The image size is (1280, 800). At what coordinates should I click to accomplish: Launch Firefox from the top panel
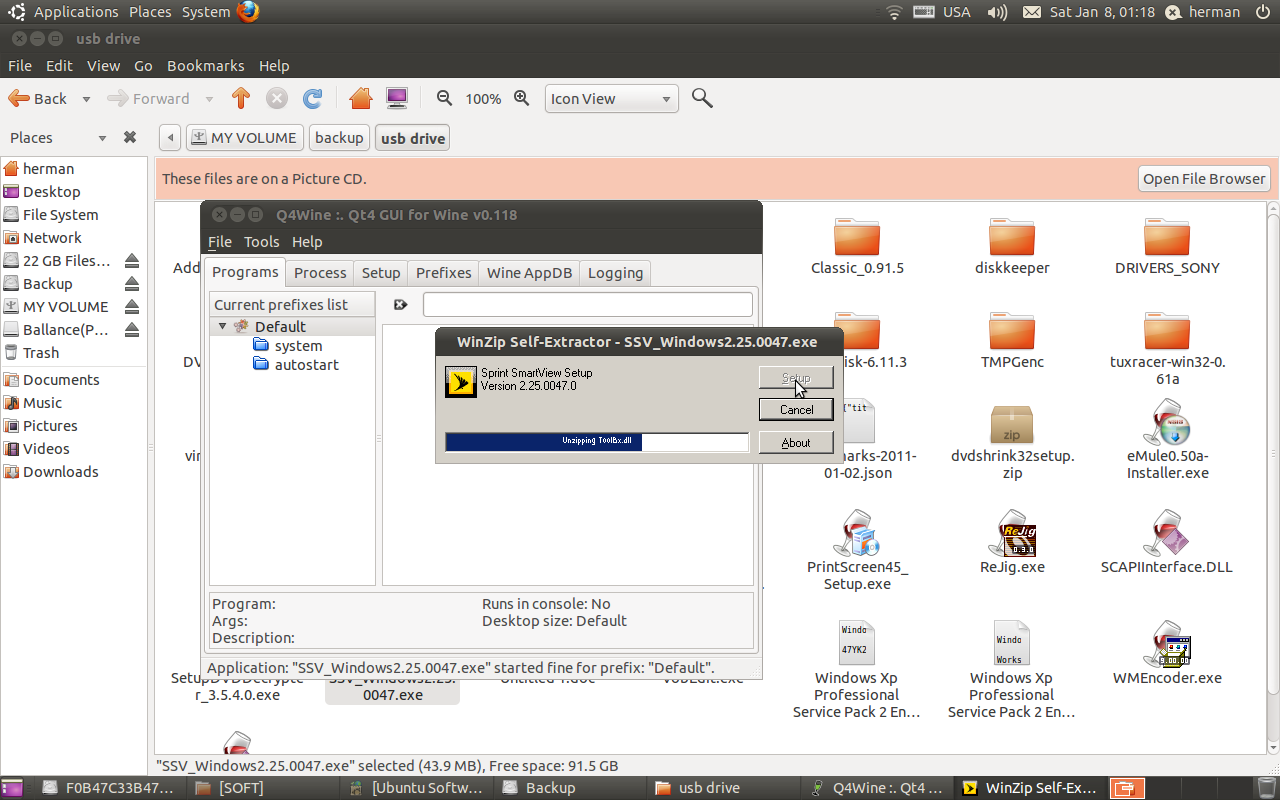pyautogui.click(x=248, y=12)
